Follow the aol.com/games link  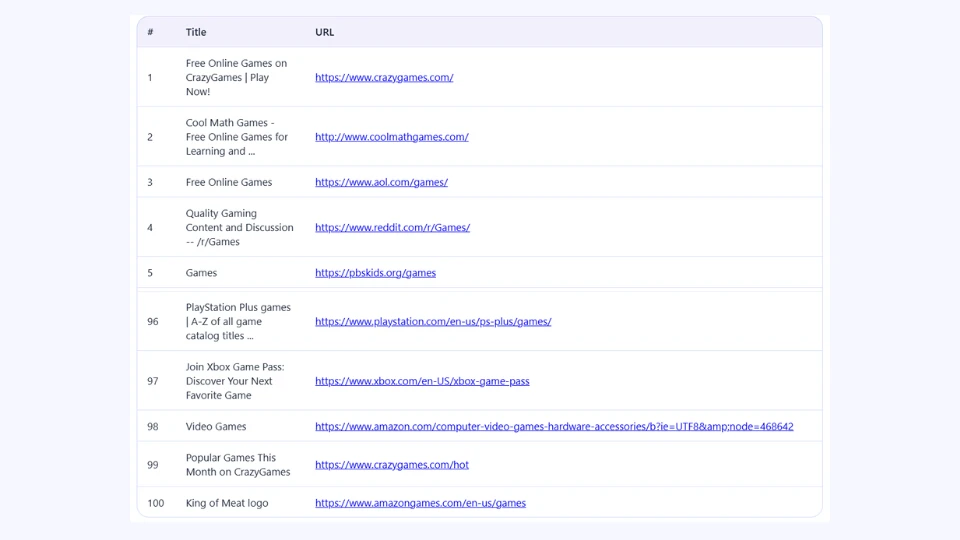pyautogui.click(x=381, y=182)
